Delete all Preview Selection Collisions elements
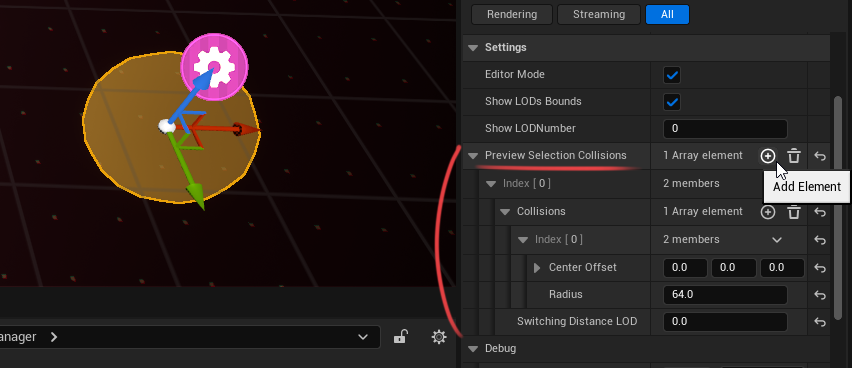 point(794,157)
